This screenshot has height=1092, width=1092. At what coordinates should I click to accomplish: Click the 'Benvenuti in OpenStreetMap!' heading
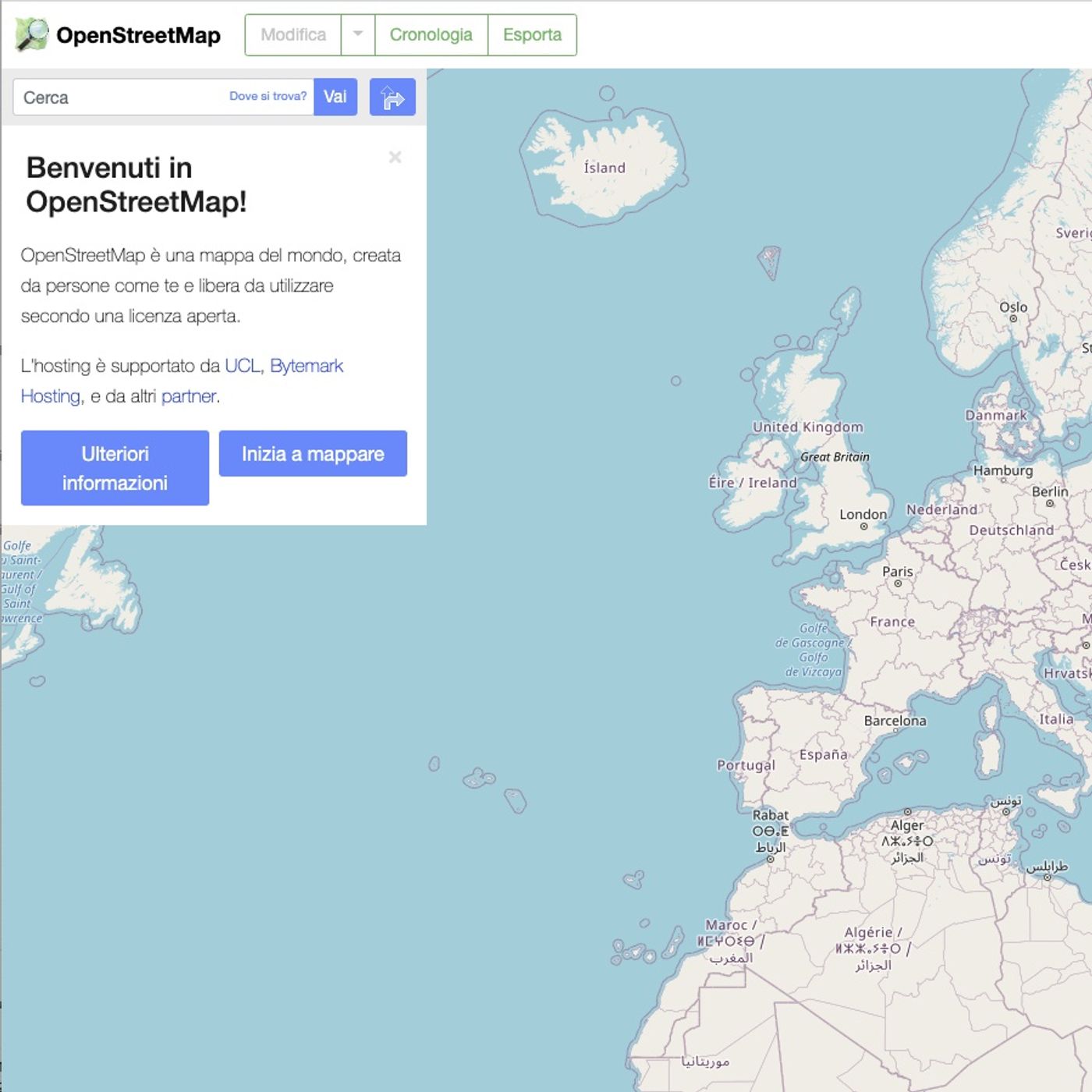(x=136, y=185)
